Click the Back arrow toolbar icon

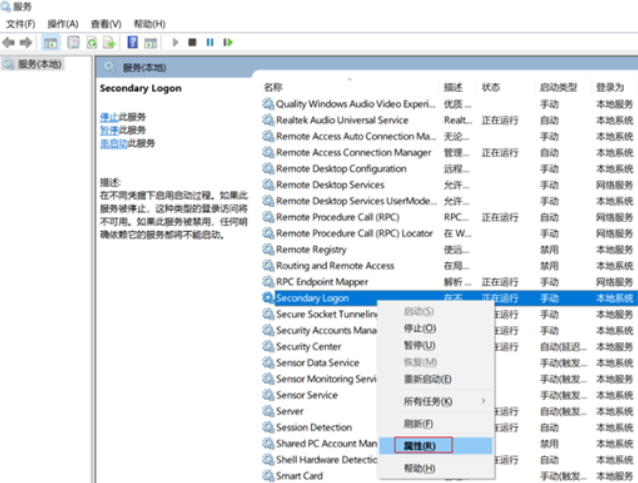9,42
